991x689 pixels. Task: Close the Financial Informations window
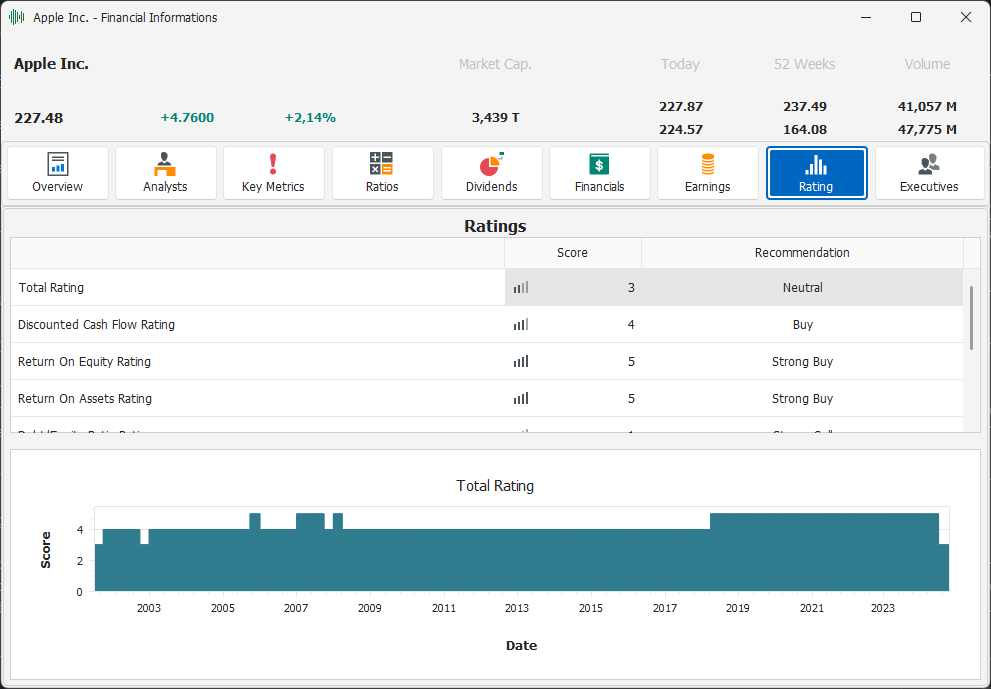pos(966,18)
